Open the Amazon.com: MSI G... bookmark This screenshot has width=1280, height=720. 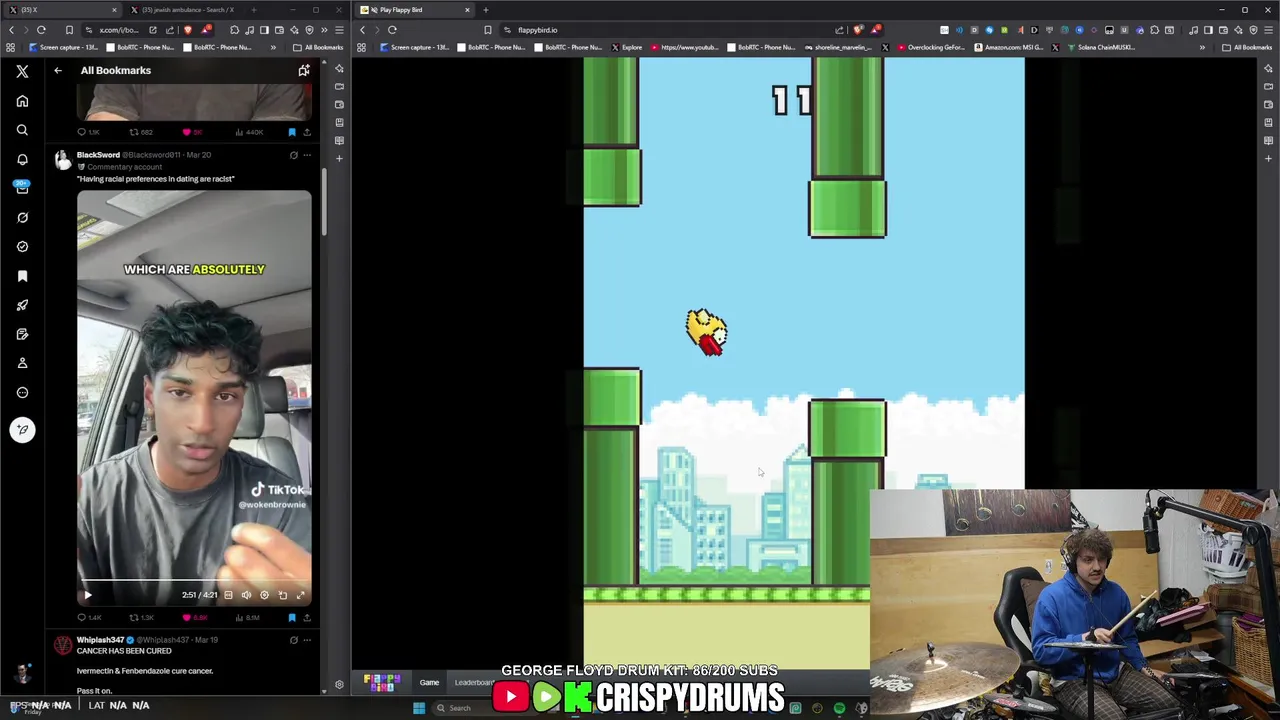coord(1011,47)
